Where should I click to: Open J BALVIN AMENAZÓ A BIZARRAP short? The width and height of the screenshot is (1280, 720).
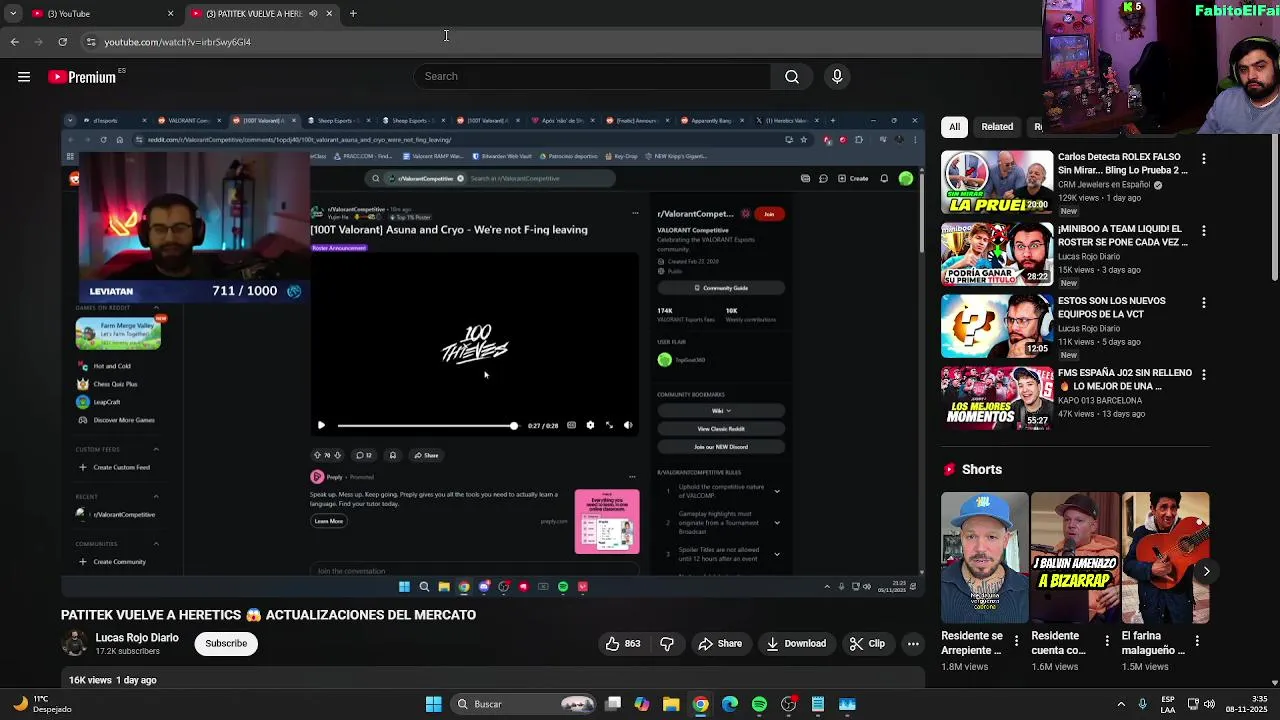[x=1075, y=558]
